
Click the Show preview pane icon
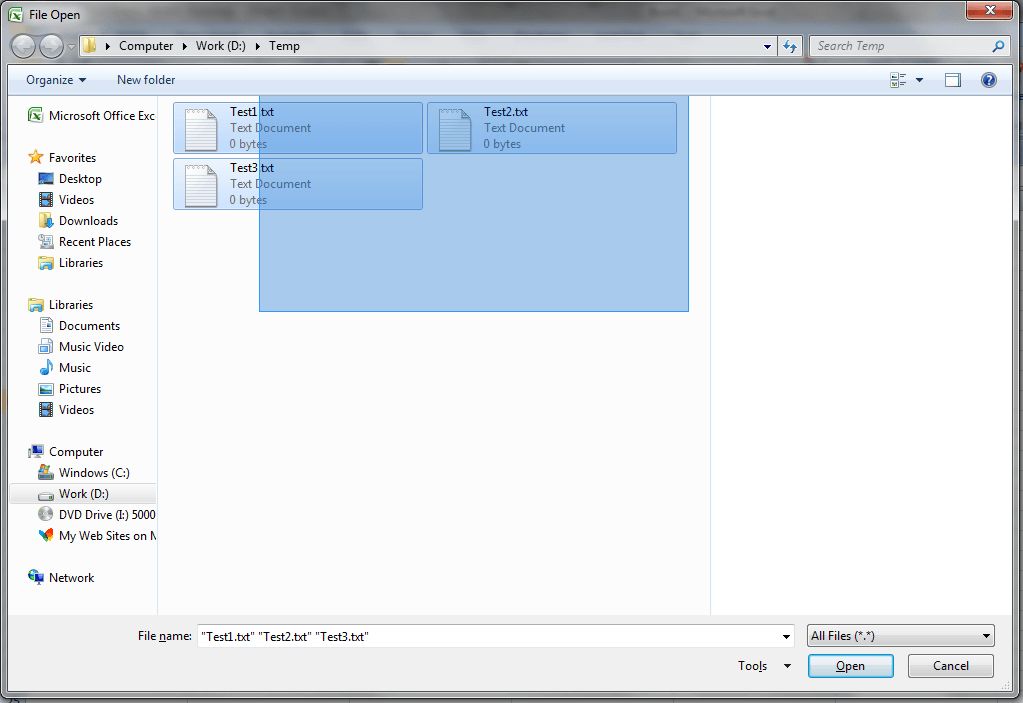952,79
